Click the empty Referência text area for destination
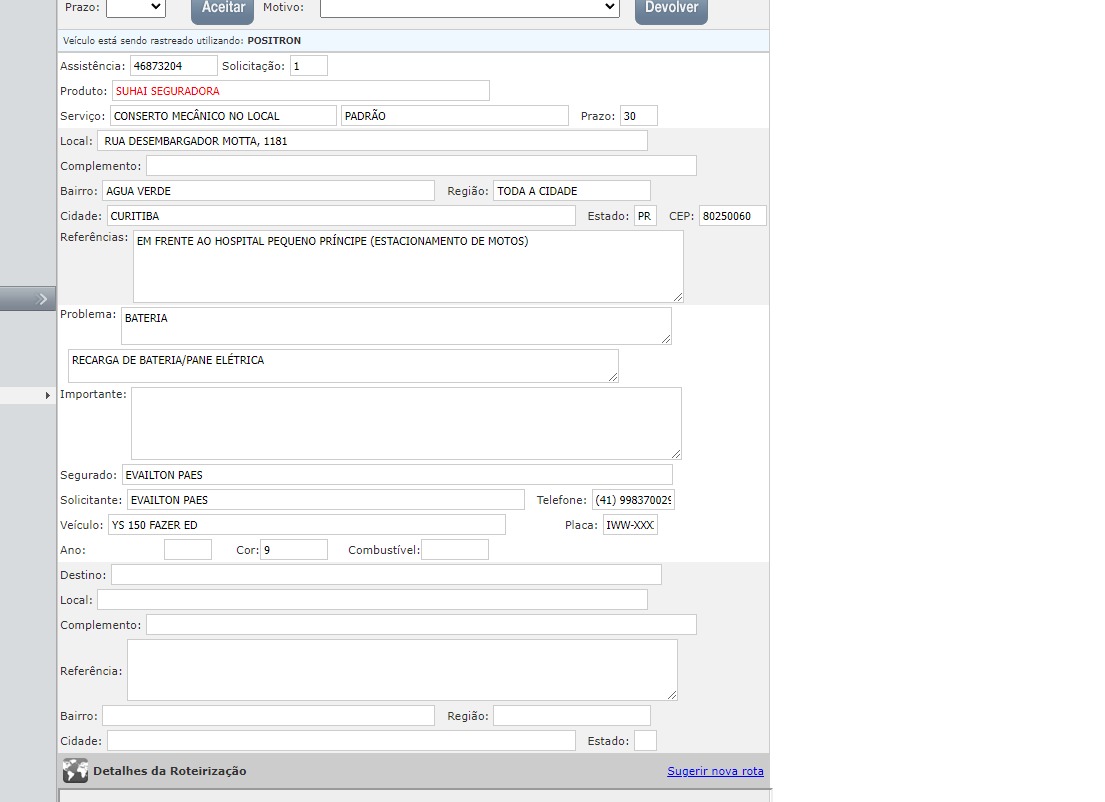The image size is (1105, 802). coord(402,670)
